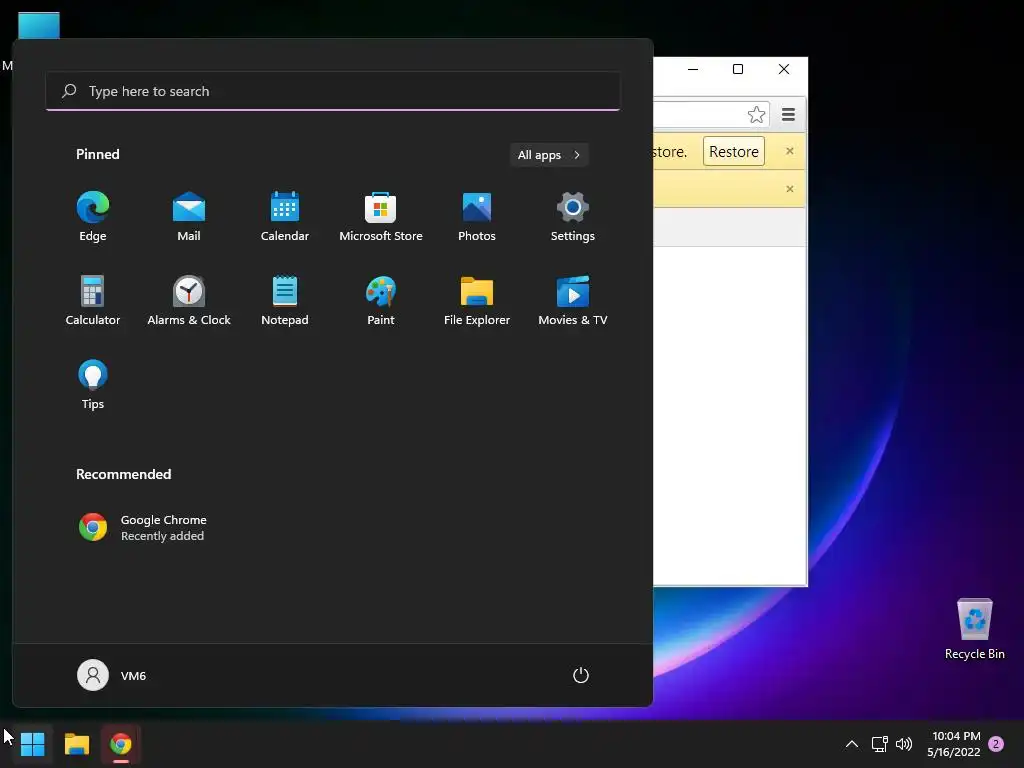Click Restore in the Chrome info bar
Viewport: 1024px width, 768px height.
click(x=733, y=152)
